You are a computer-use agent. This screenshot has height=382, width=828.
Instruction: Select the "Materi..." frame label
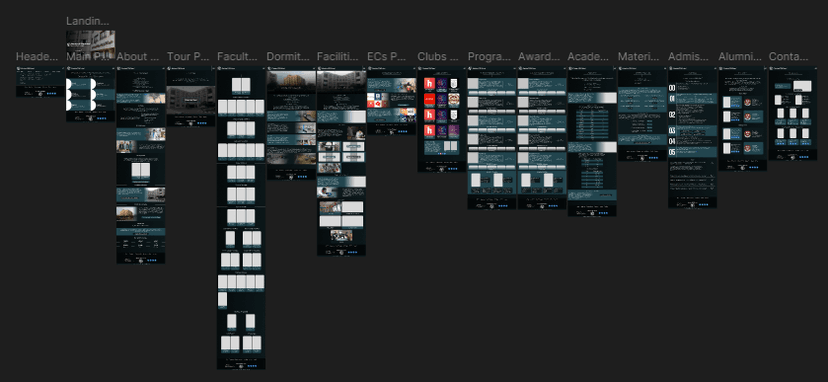click(639, 57)
